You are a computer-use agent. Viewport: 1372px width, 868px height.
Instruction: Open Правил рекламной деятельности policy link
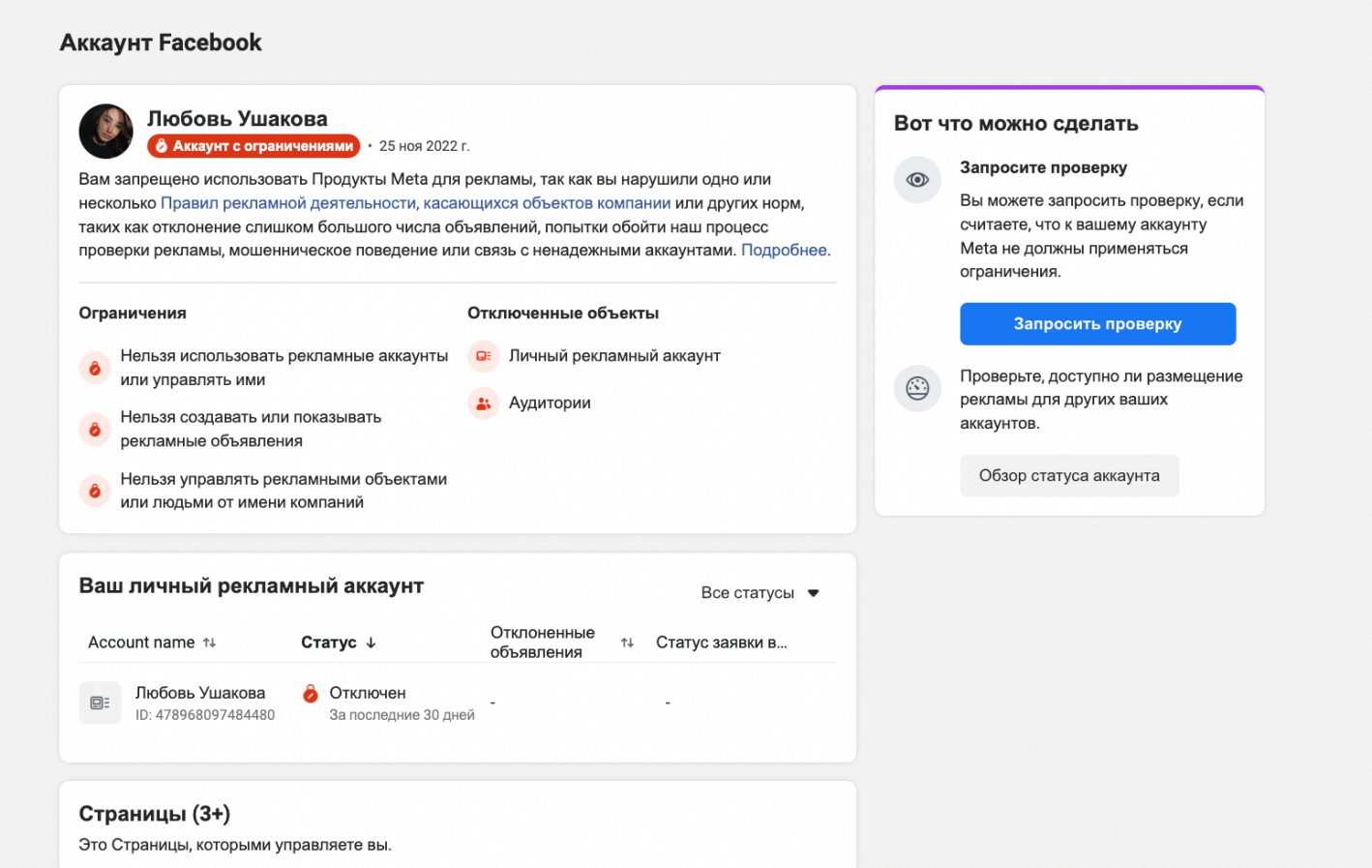(415, 203)
